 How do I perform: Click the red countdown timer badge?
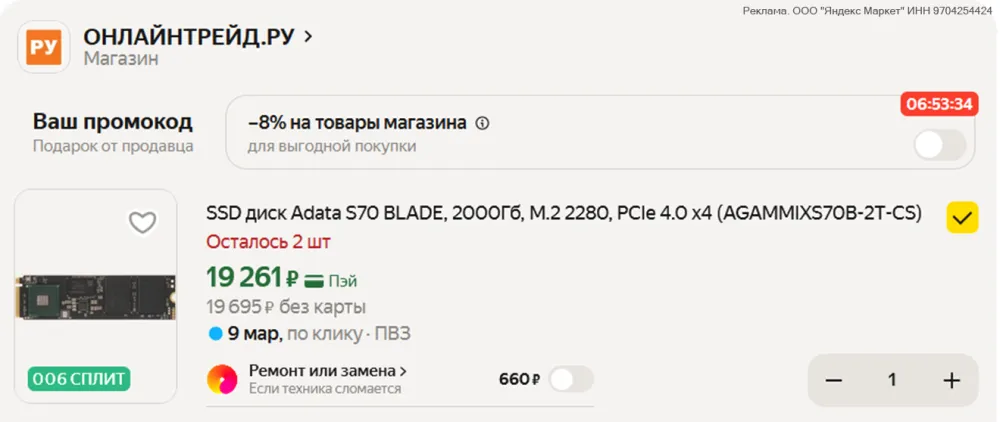(939, 104)
